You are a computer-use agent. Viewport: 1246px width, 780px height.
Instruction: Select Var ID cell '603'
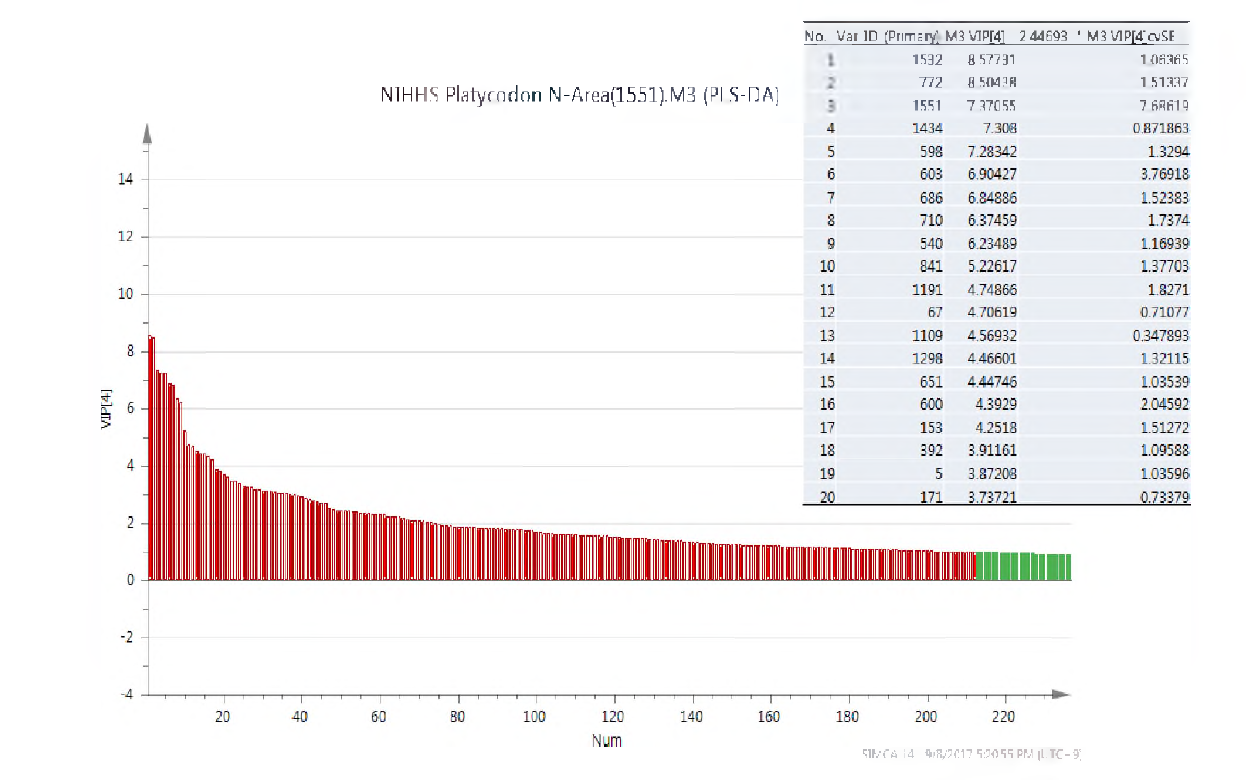tap(932, 174)
